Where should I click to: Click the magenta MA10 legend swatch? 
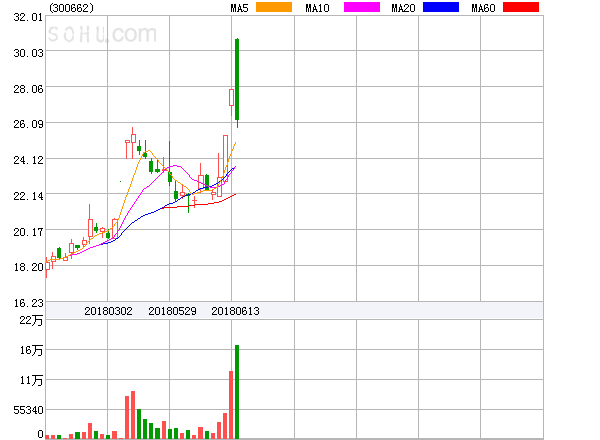(362, 7)
